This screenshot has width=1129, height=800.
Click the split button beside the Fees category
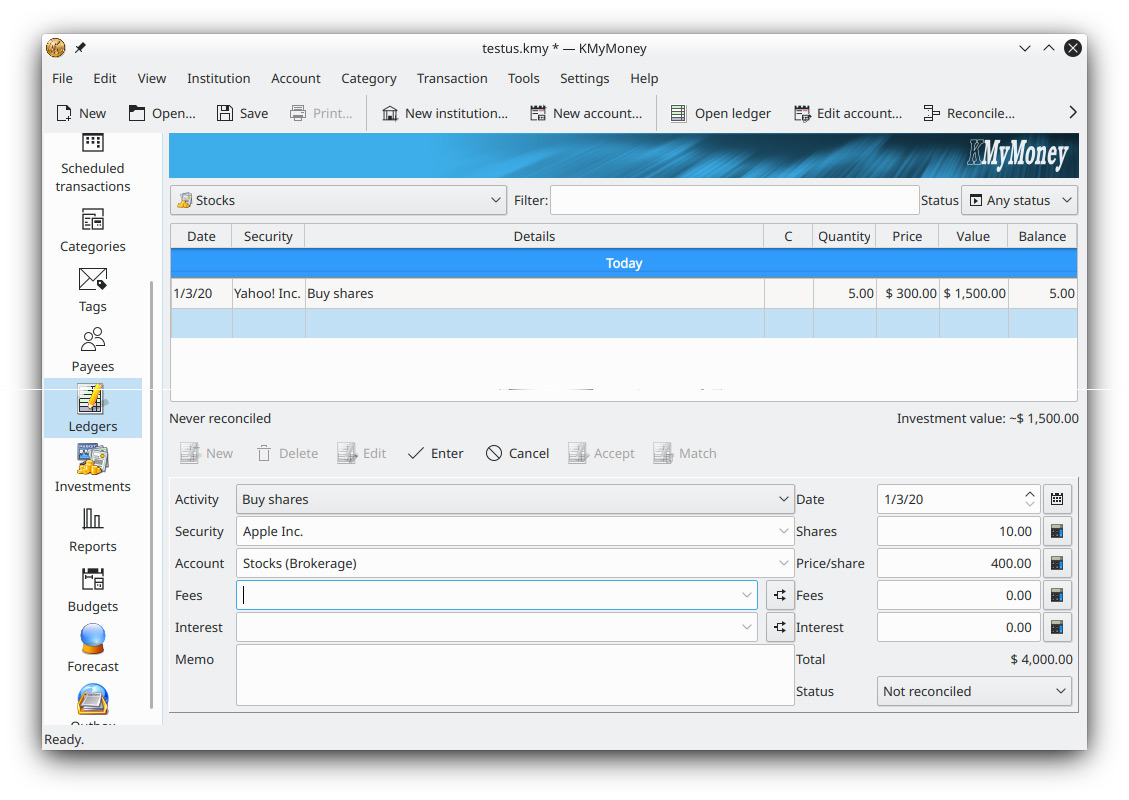(x=780, y=595)
